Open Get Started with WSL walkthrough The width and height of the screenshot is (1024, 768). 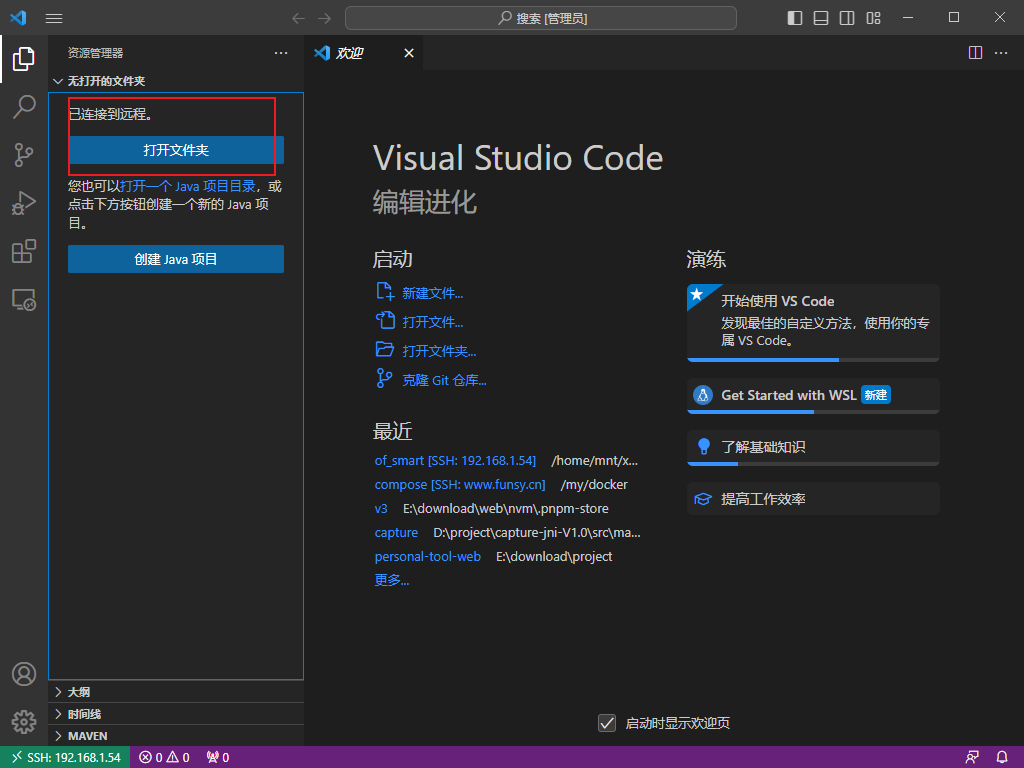[x=813, y=395]
